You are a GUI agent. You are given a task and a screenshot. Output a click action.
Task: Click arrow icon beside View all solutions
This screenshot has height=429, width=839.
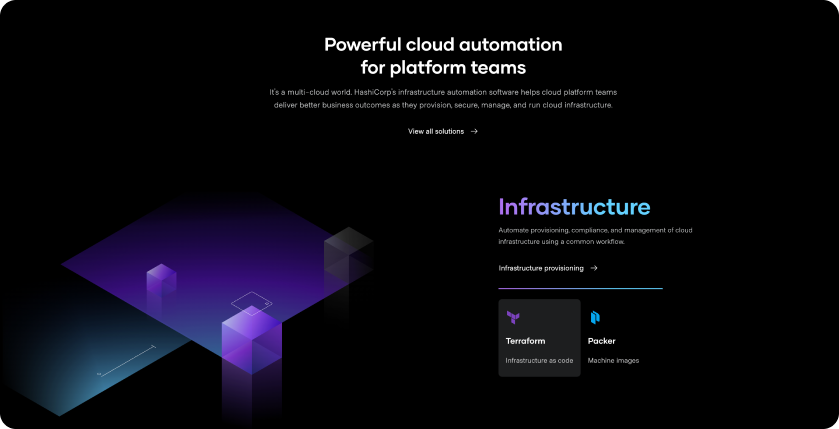click(474, 131)
